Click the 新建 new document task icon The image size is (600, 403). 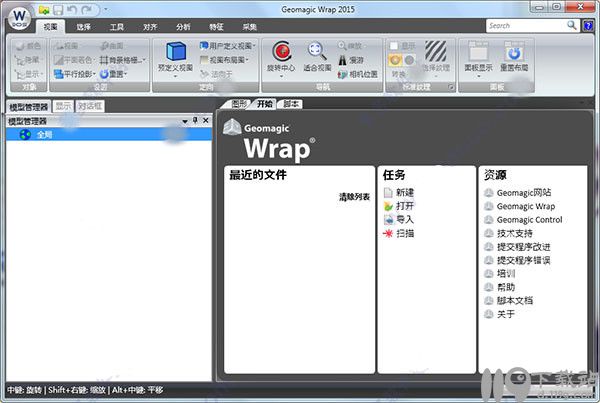tap(388, 193)
